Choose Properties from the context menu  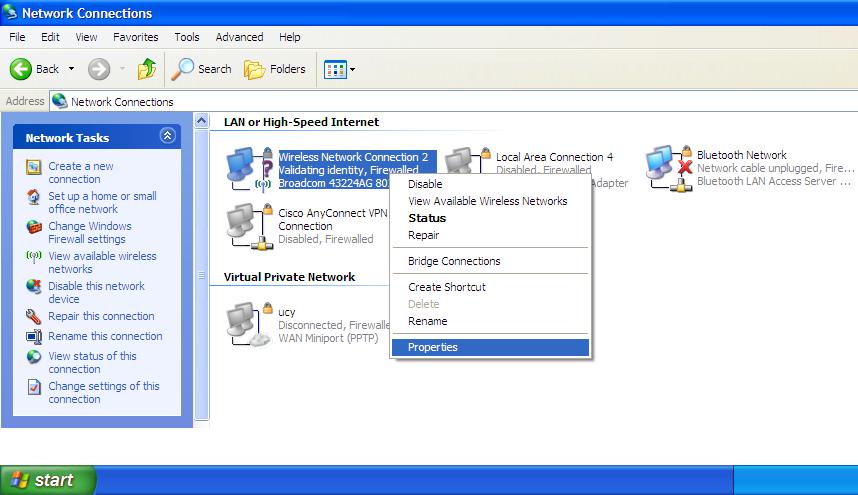[490, 347]
